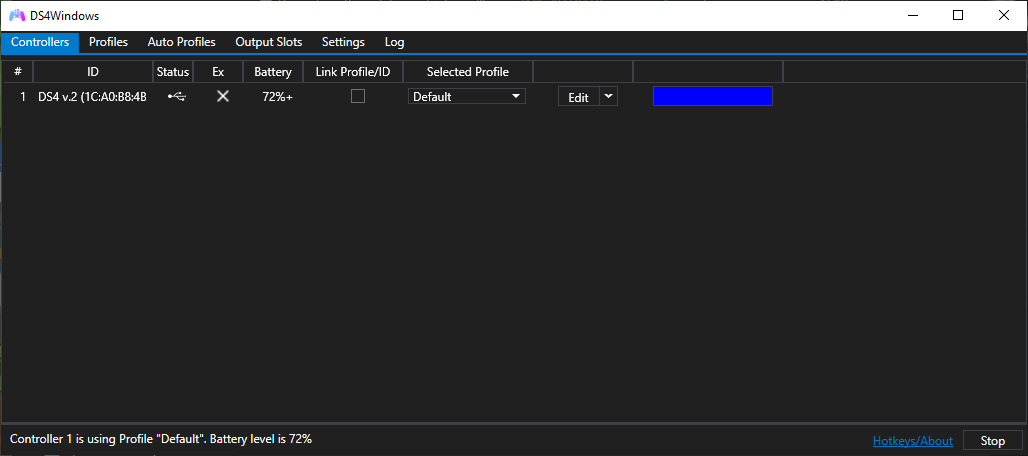The width and height of the screenshot is (1028, 456).
Task: Go to the Auto Profiles tab
Action: [182, 42]
